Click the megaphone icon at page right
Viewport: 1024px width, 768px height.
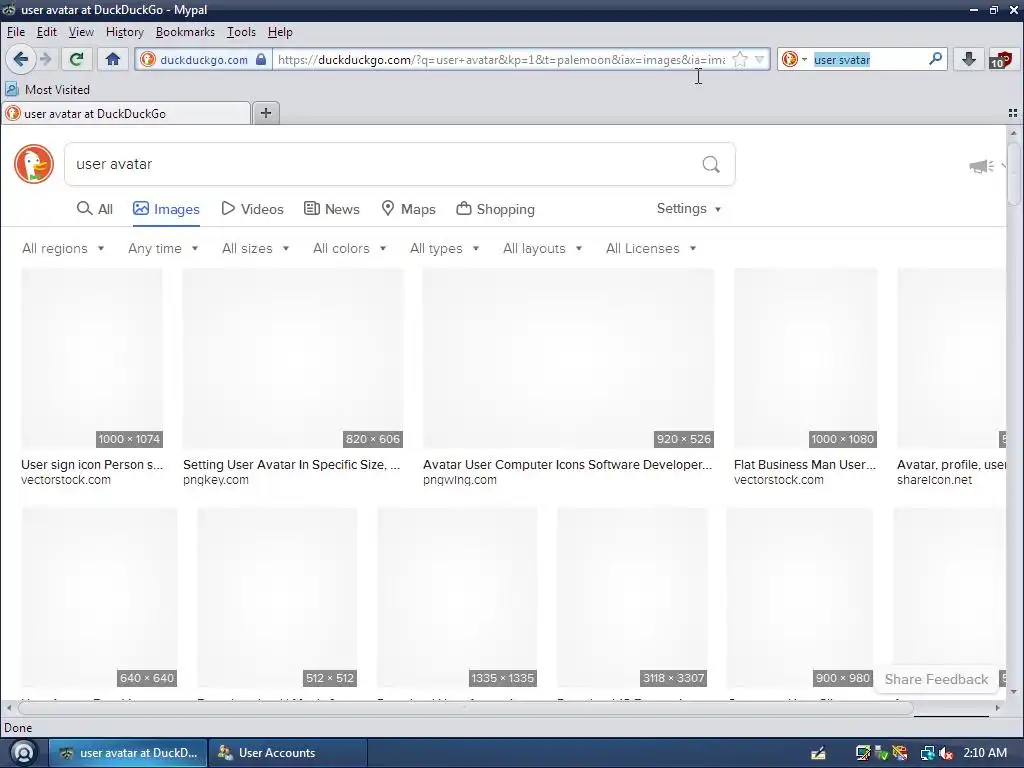point(981,167)
